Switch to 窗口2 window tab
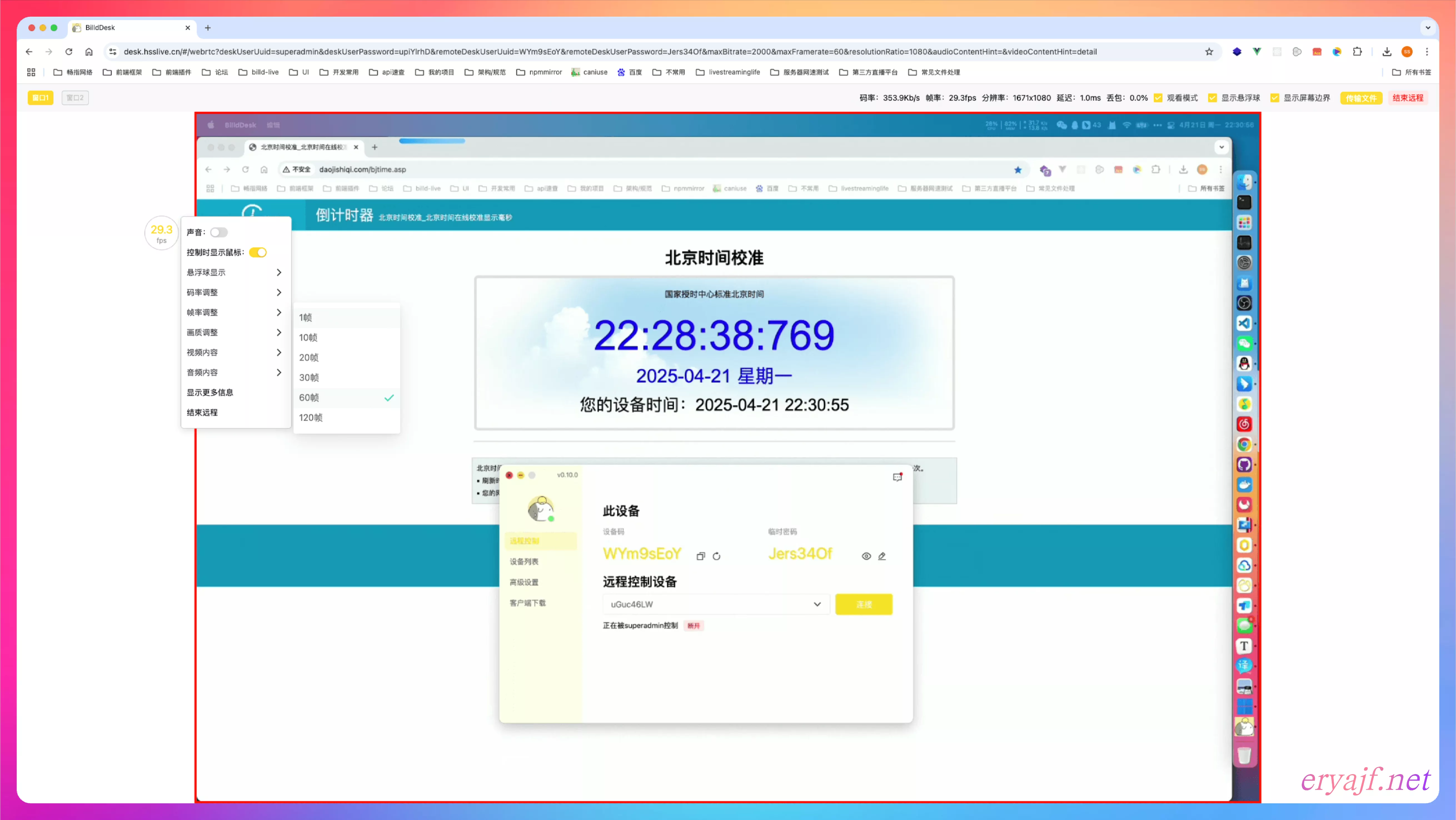 pos(75,98)
